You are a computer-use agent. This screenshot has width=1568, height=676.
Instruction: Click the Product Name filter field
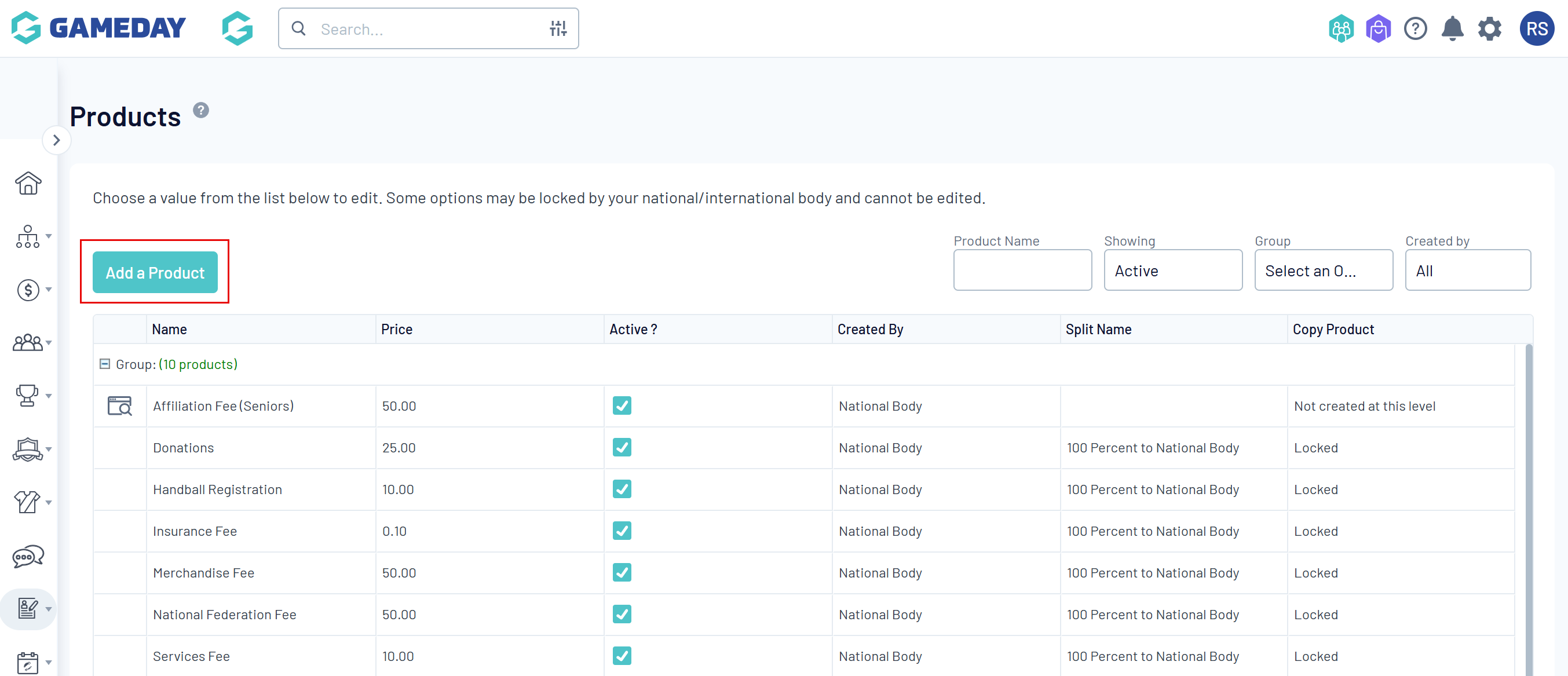[x=1022, y=271]
